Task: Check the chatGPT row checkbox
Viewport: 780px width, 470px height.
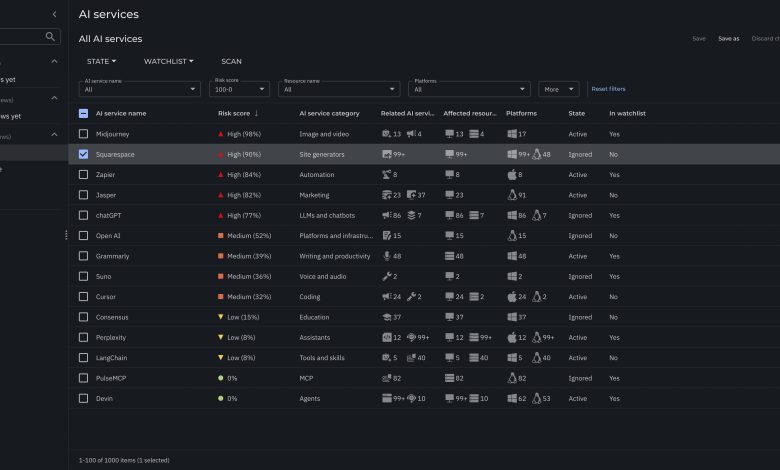Action: point(83,215)
